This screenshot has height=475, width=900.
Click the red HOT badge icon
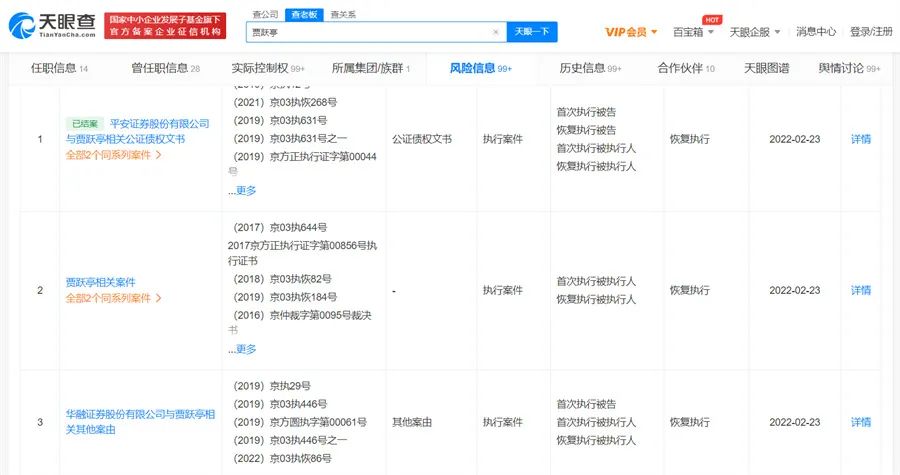point(712,19)
